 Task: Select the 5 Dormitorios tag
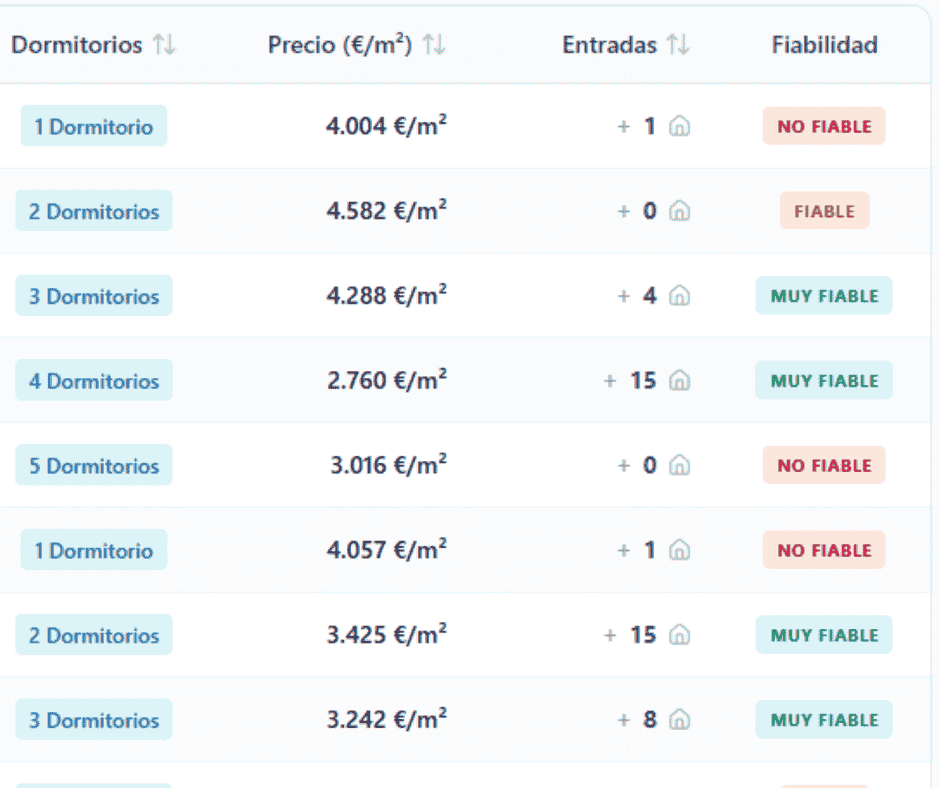[x=94, y=466]
